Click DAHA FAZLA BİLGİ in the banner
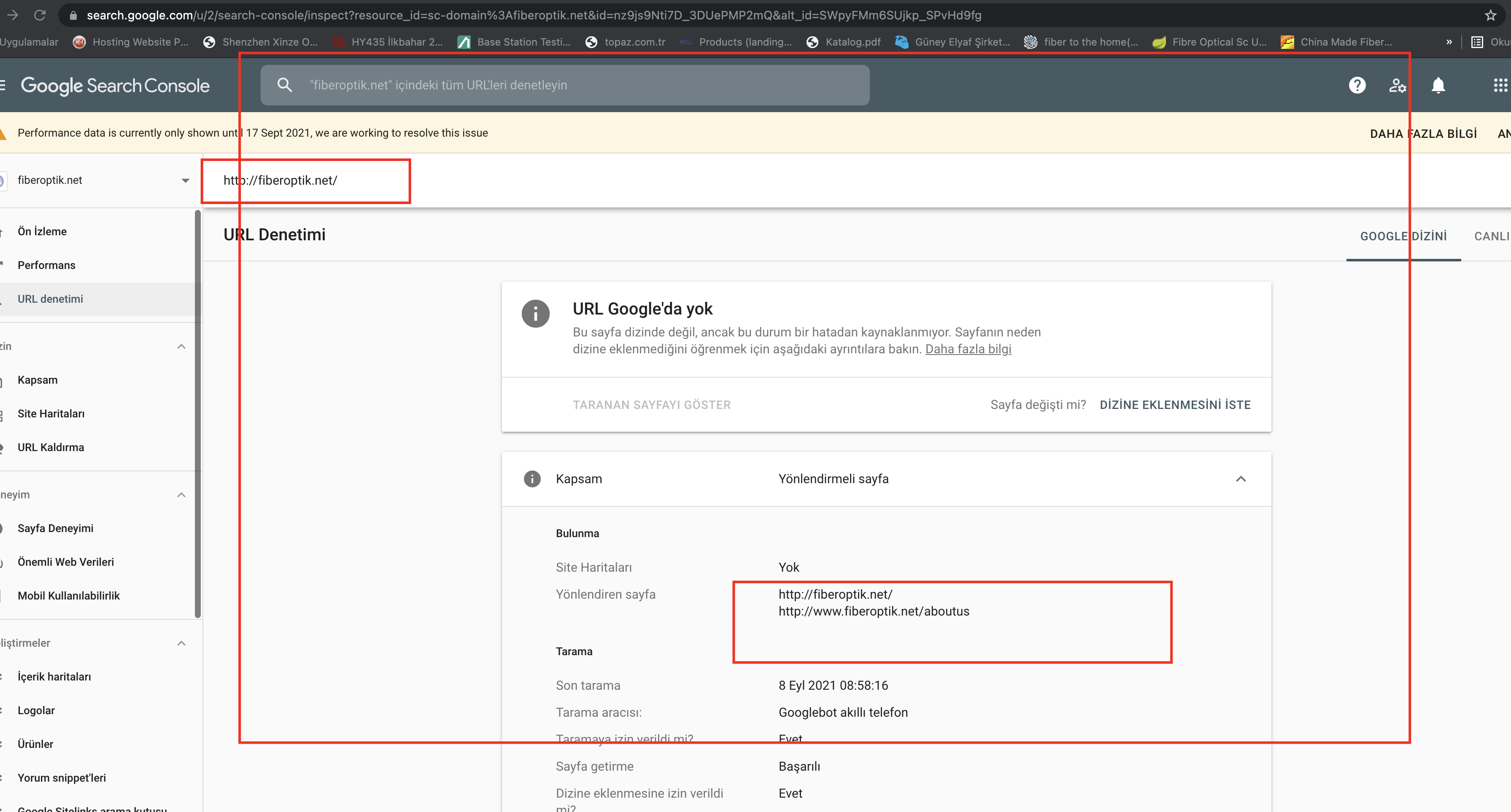Image resolution: width=1511 pixels, height=812 pixels. (1423, 134)
